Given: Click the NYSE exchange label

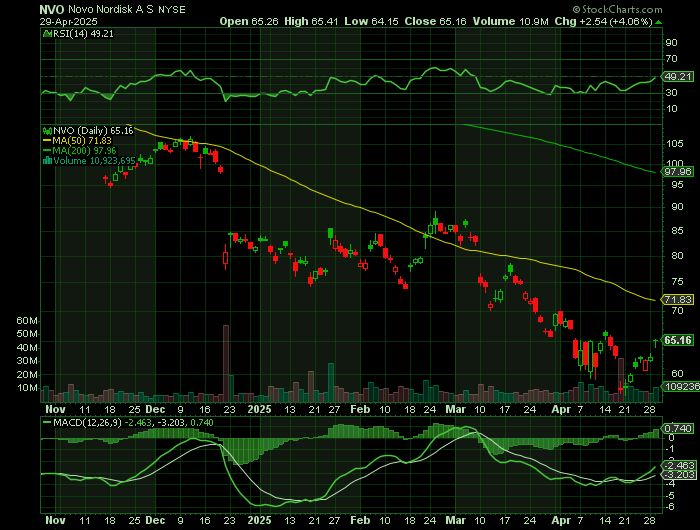Looking at the screenshot, I should tap(172, 10).
